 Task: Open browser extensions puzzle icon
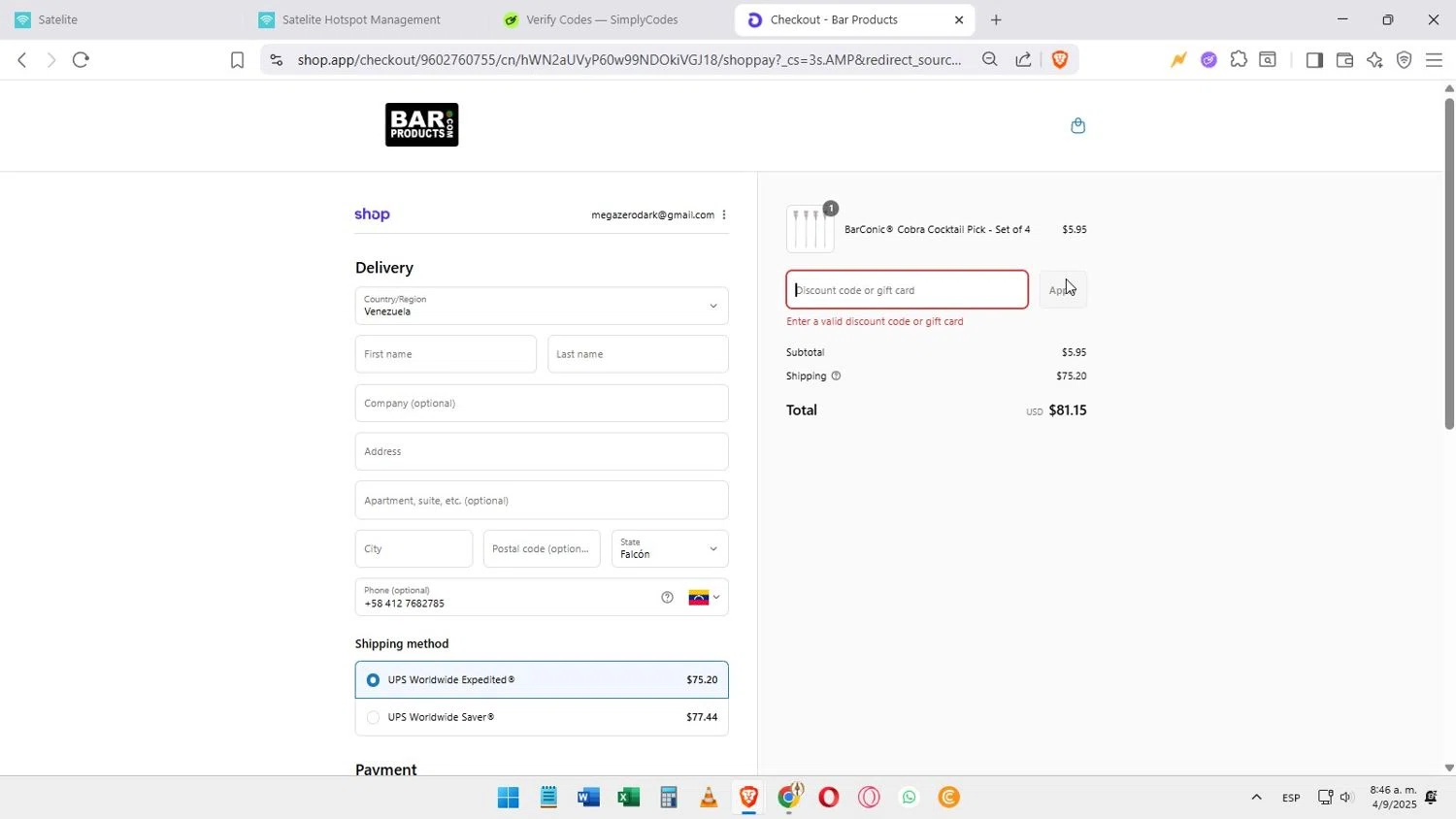point(1239,60)
